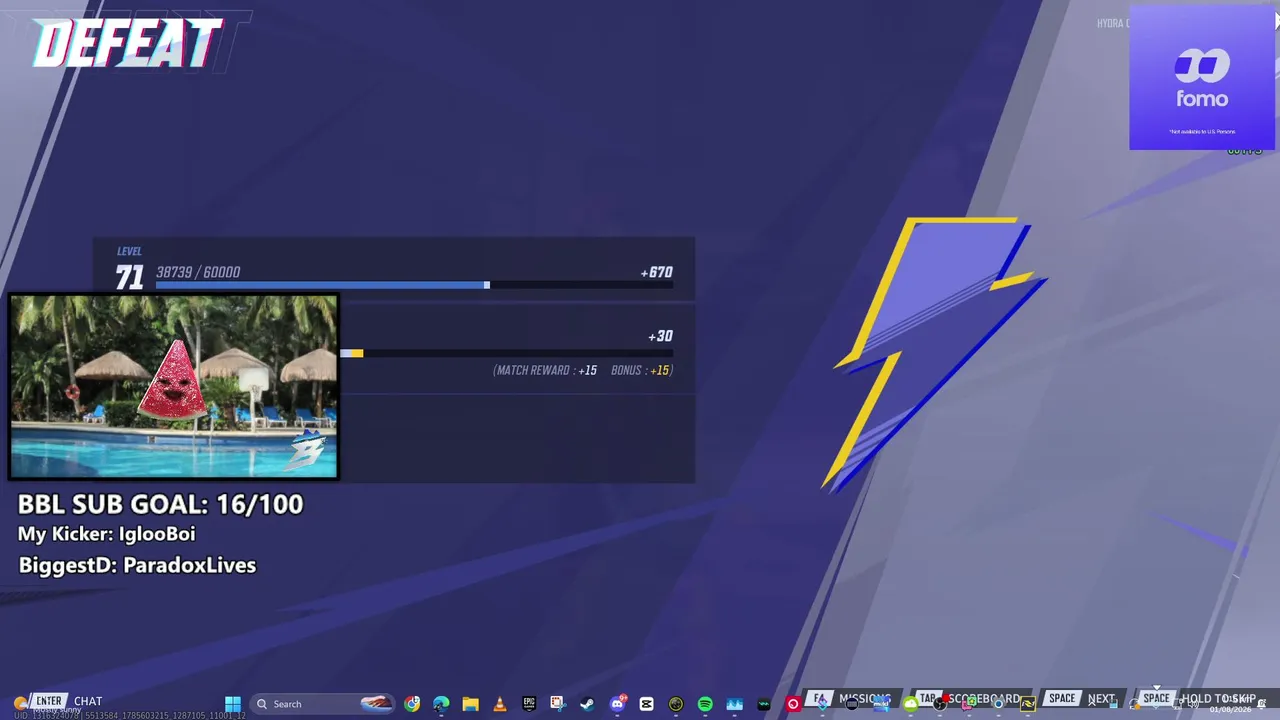The image size is (1280, 720).
Task: Click the MATCH REWARD : +15 text
Action: (x=545, y=370)
